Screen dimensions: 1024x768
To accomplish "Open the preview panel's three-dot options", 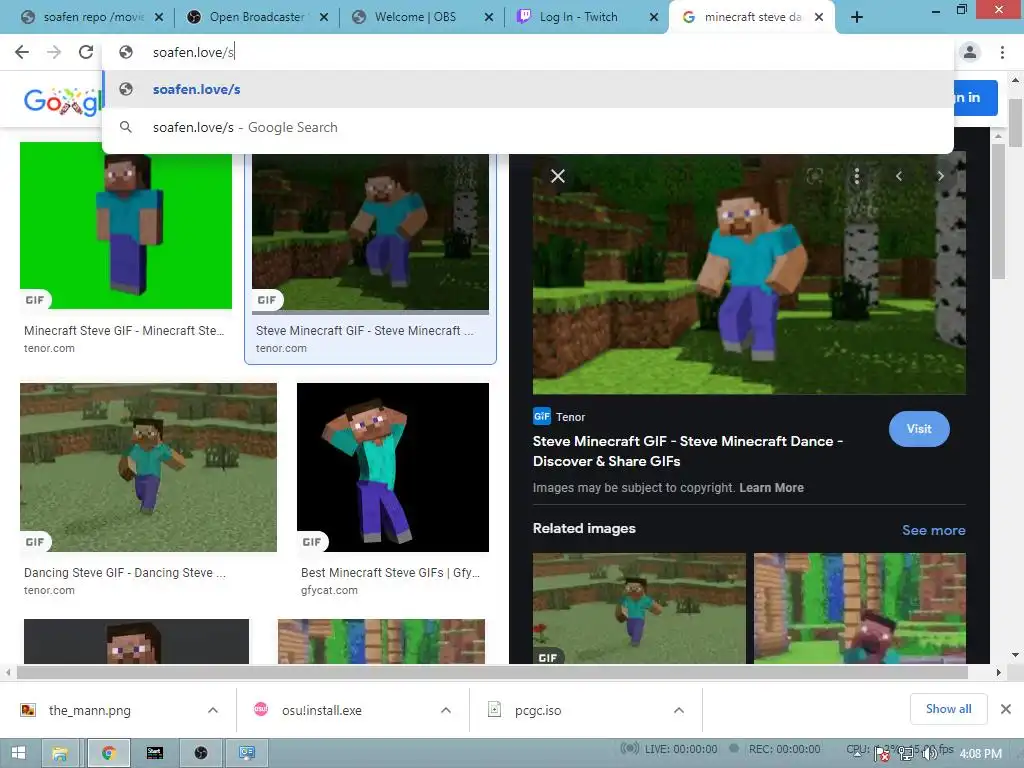I will point(856,176).
